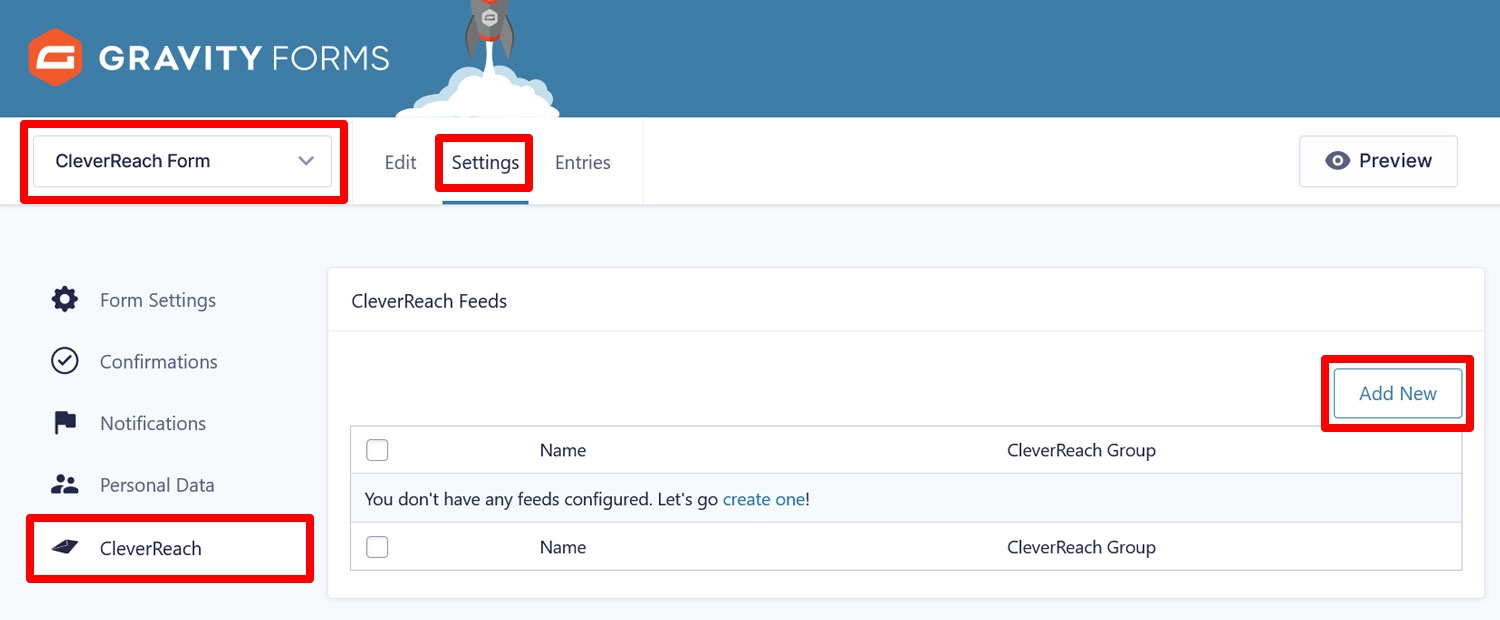Click the Add New feed button
Screen dimensions: 1500x620
[x=1398, y=393]
